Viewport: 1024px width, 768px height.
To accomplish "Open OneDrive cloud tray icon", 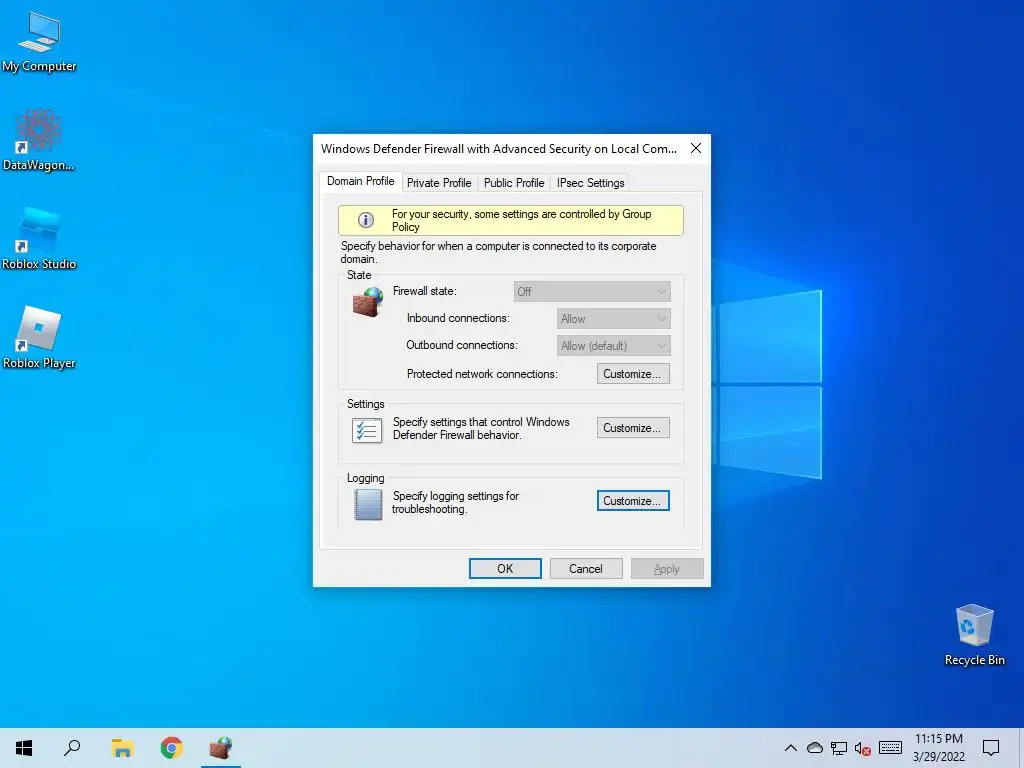I will point(814,748).
